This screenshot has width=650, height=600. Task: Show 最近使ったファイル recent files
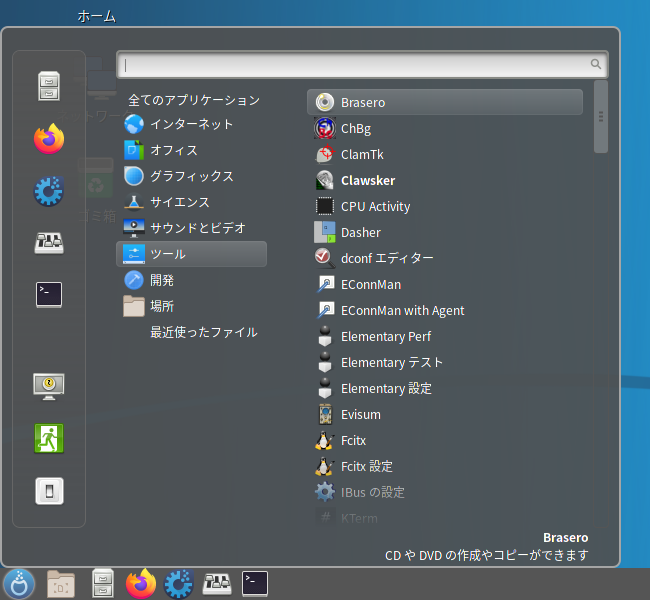(192, 332)
